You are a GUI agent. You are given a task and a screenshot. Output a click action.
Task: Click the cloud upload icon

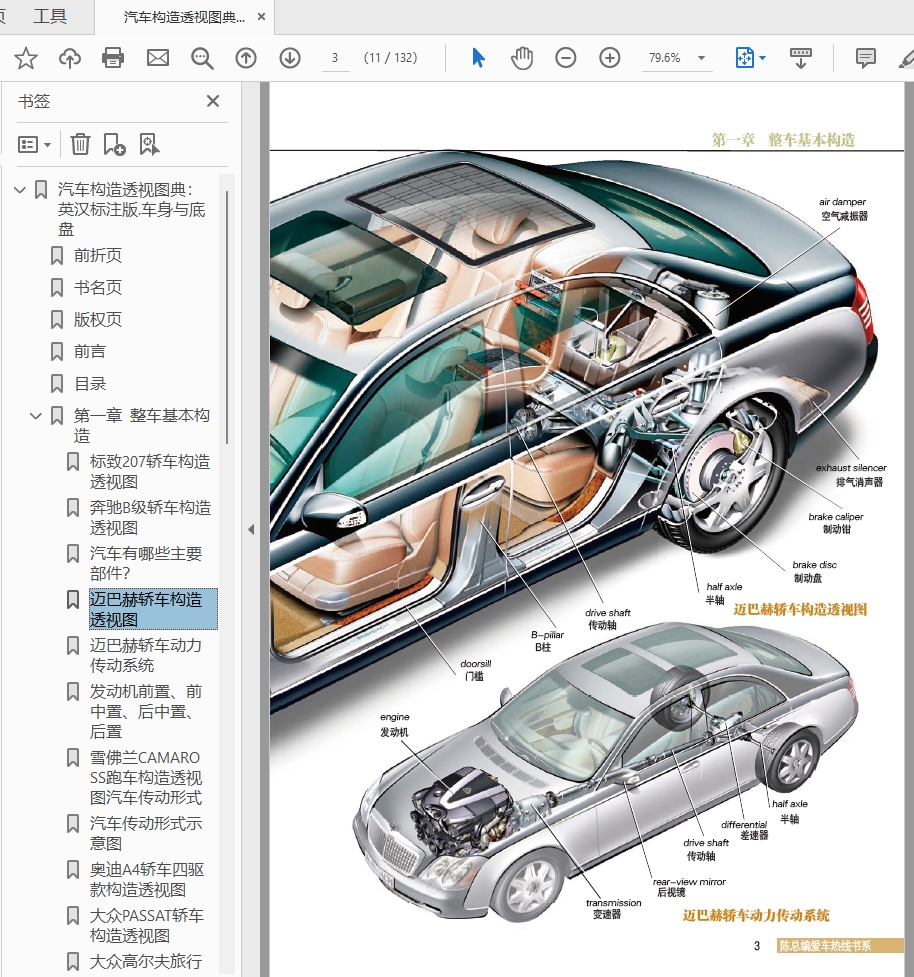pos(70,58)
